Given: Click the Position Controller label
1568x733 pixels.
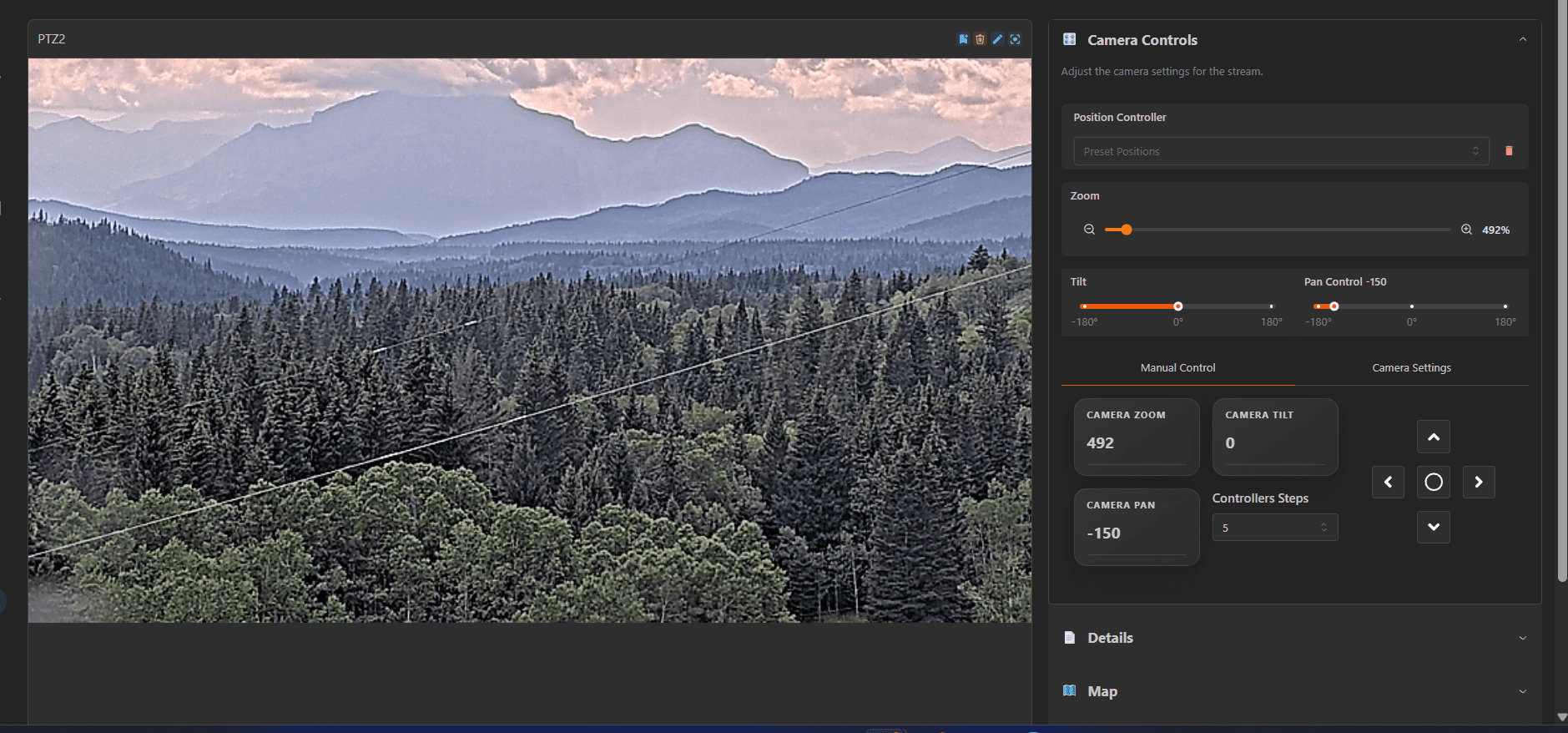Looking at the screenshot, I should click(1120, 118).
